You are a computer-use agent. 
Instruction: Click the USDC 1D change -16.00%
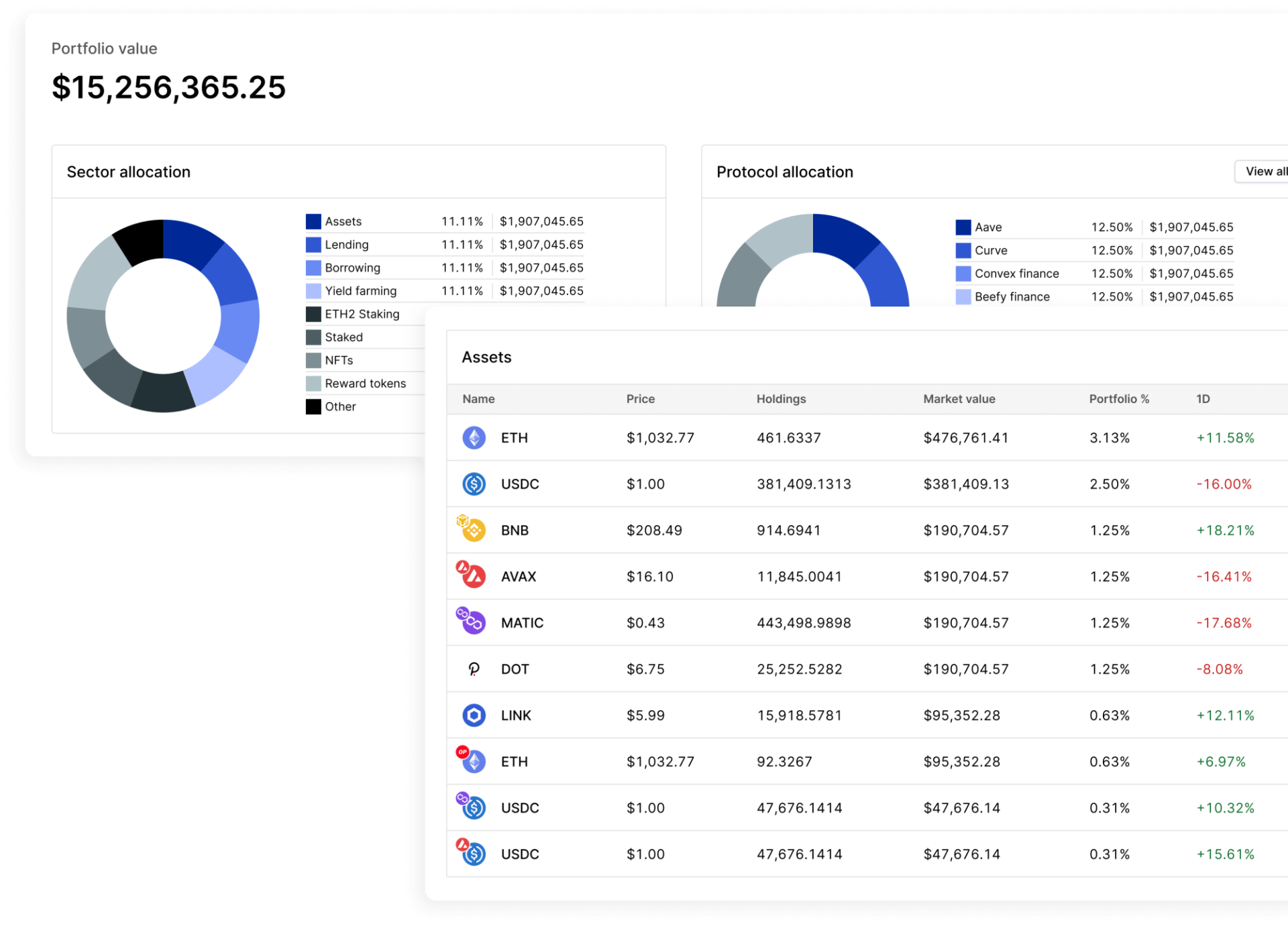(x=1224, y=484)
